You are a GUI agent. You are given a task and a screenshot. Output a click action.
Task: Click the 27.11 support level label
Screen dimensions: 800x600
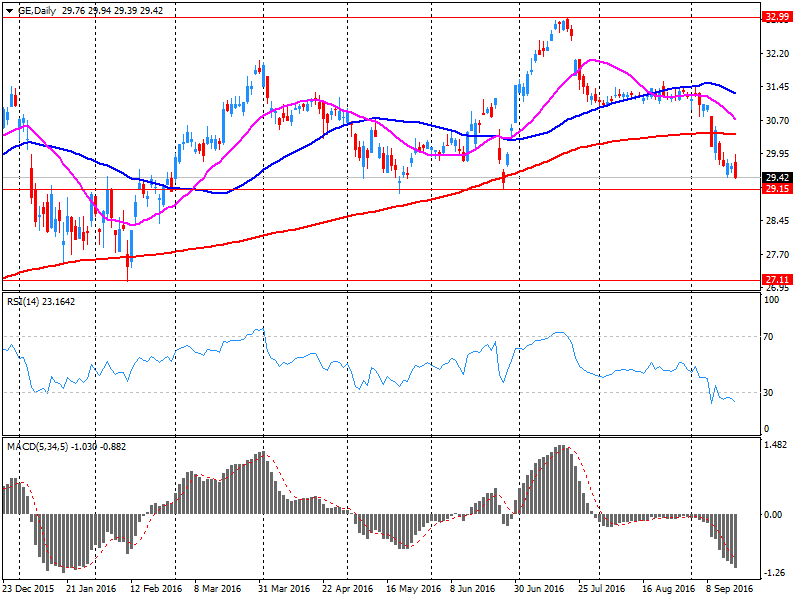777,280
